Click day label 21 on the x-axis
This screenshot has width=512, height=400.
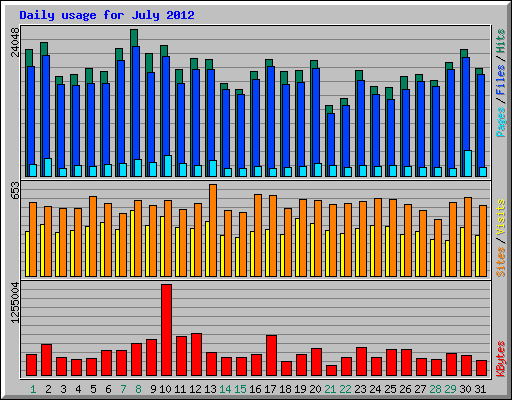click(330, 389)
